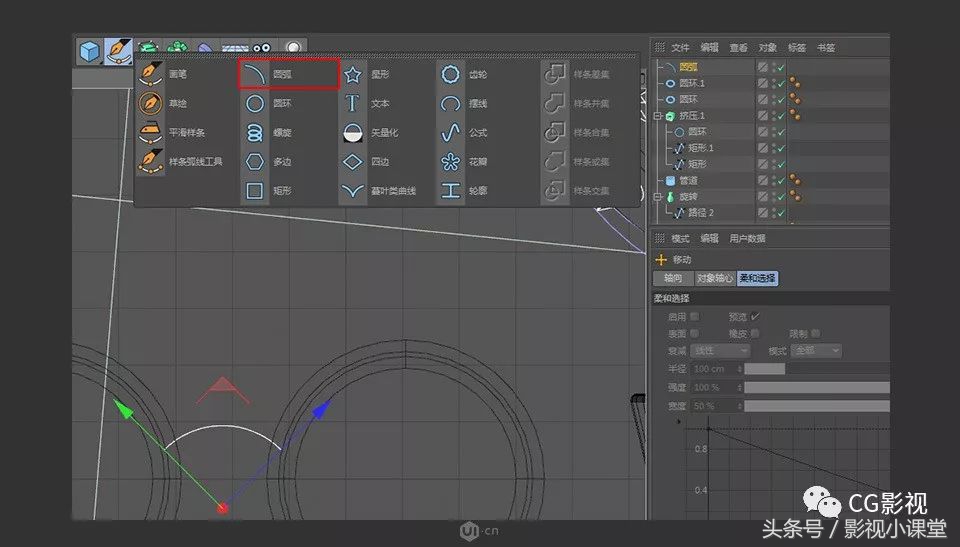
Task: Click the cube primitive icon in toolbar
Action: point(90,51)
